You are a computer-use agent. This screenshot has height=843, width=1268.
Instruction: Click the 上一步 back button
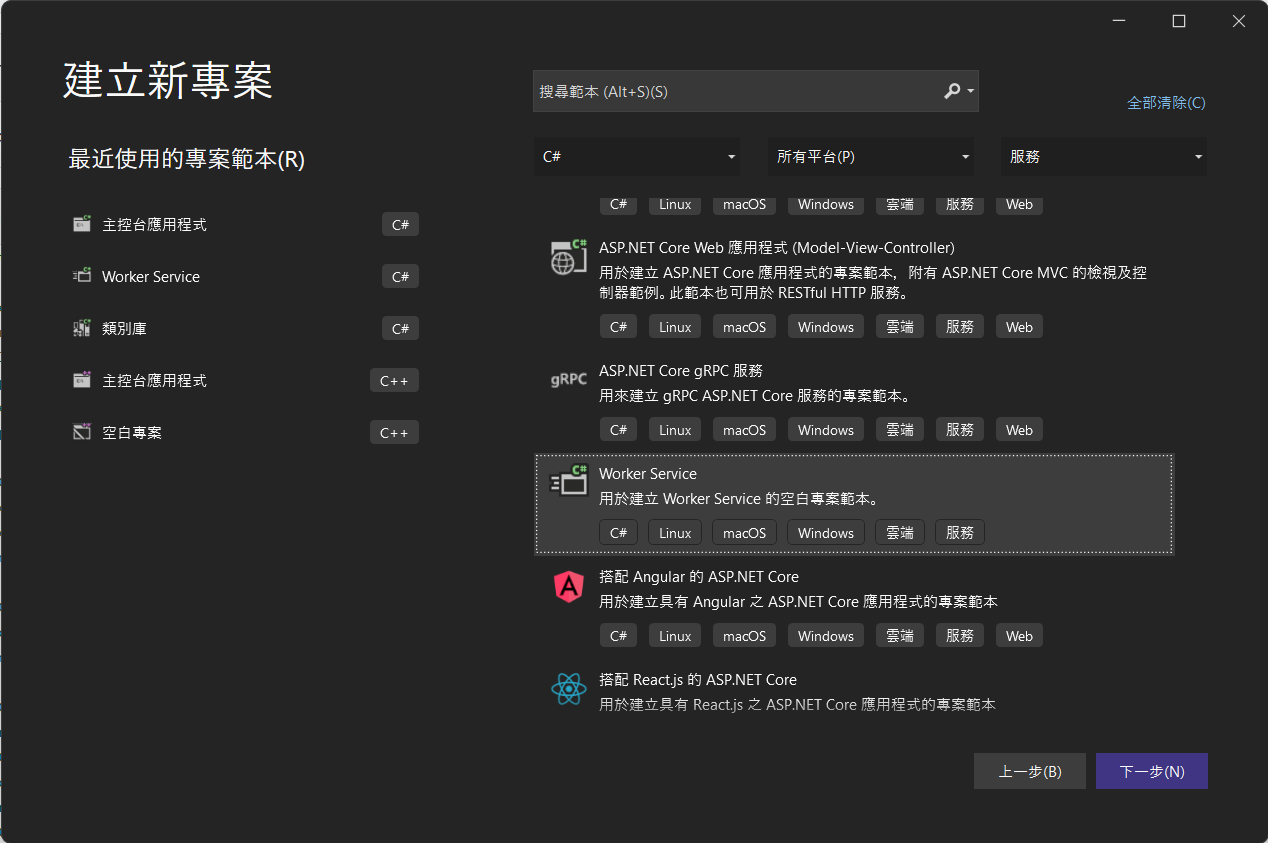coord(1030,771)
